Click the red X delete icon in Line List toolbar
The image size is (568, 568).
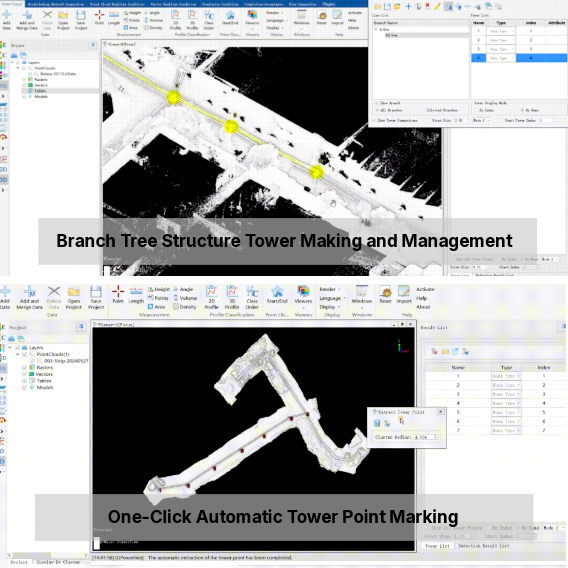pyautogui.click(x=427, y=6)
